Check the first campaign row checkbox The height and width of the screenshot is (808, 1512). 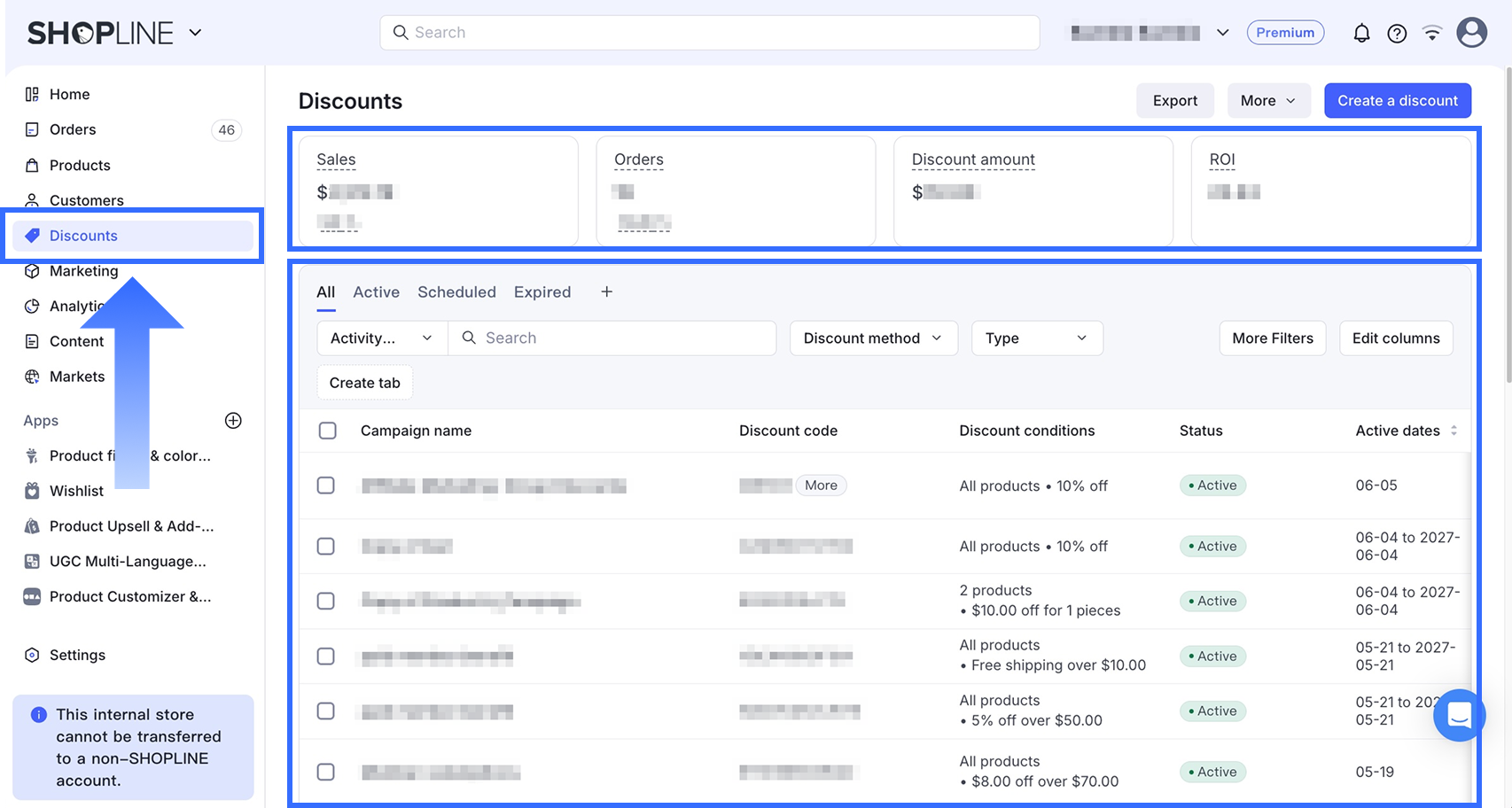tap(326, 486)
